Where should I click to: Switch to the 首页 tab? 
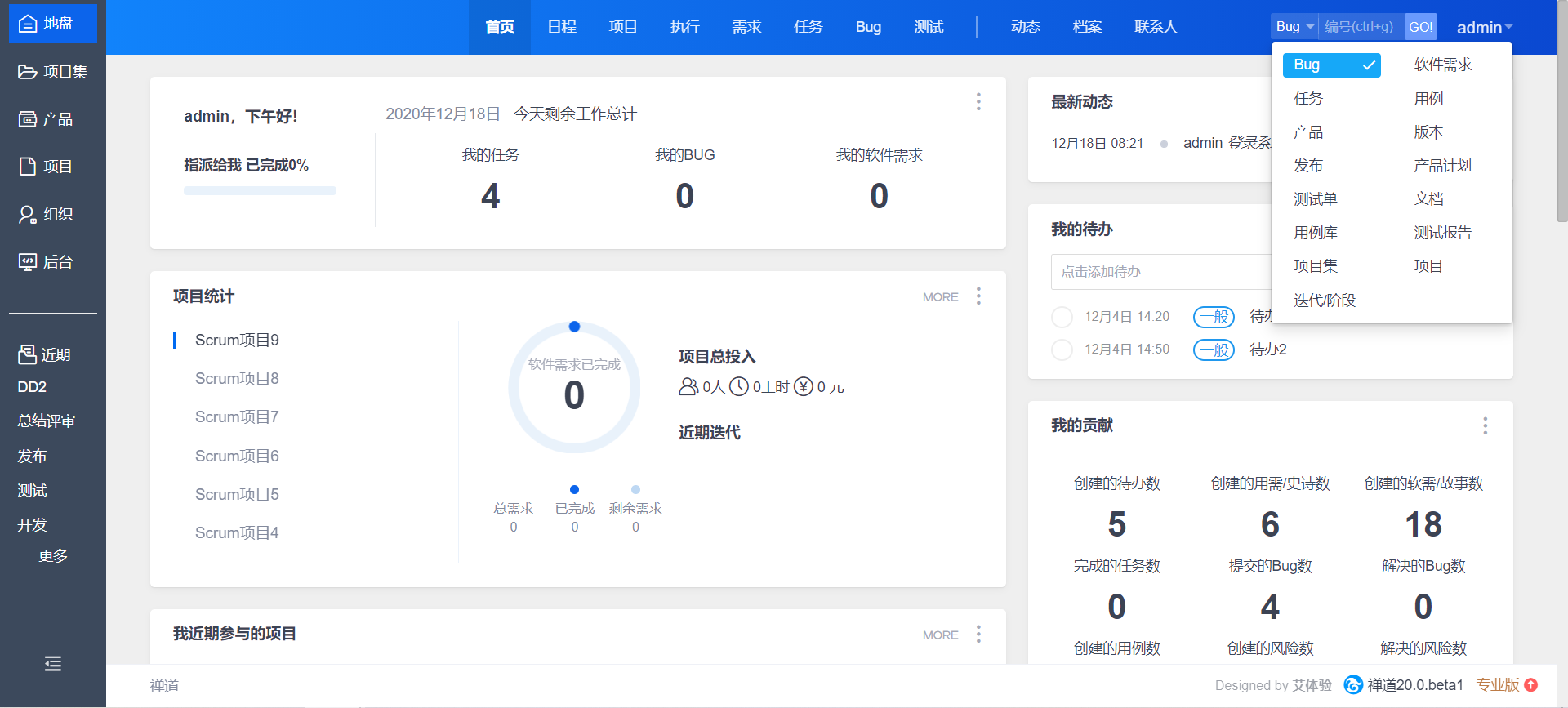(500, 27)
